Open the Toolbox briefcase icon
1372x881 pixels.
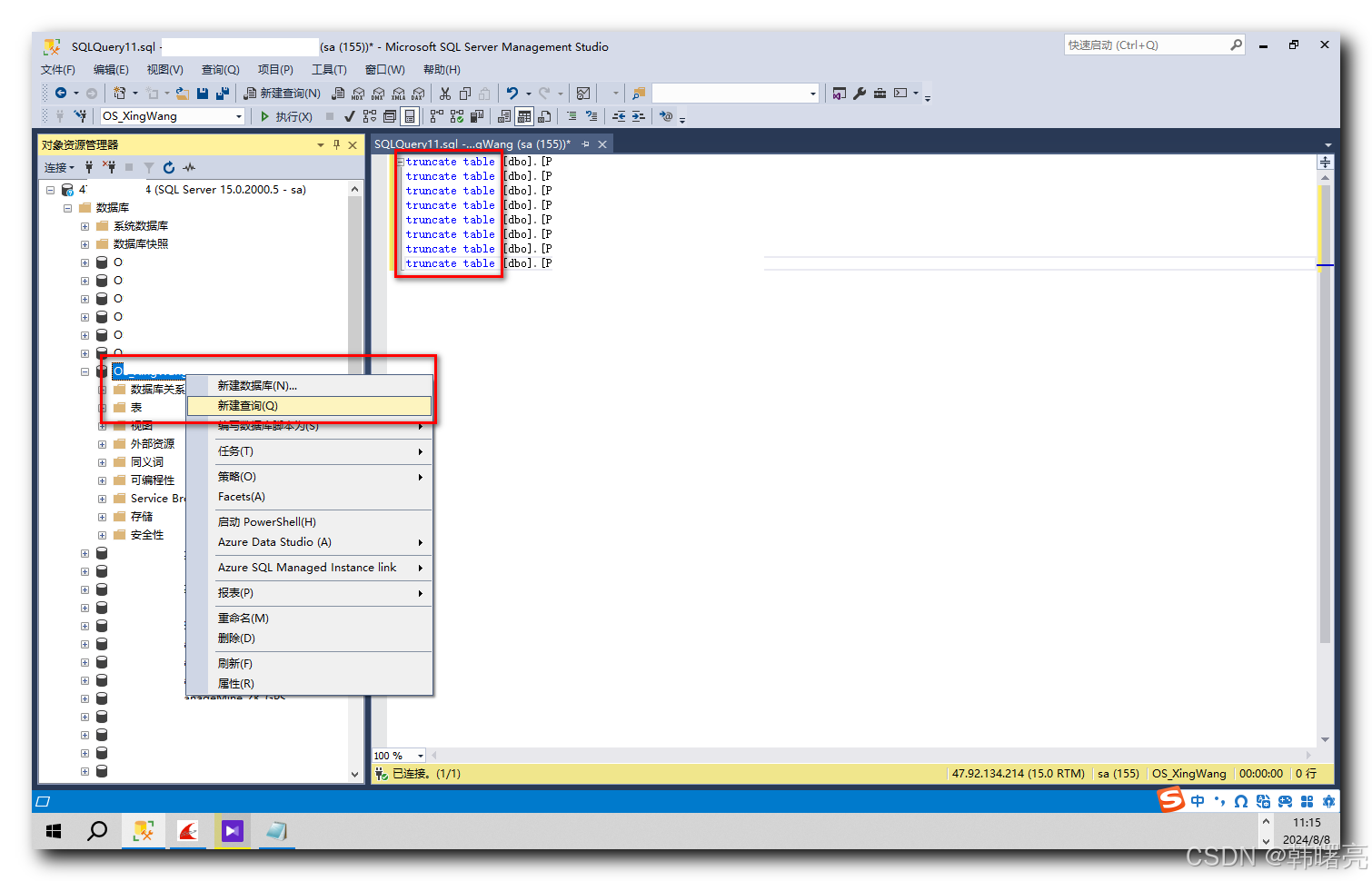(x=880, y=93)
